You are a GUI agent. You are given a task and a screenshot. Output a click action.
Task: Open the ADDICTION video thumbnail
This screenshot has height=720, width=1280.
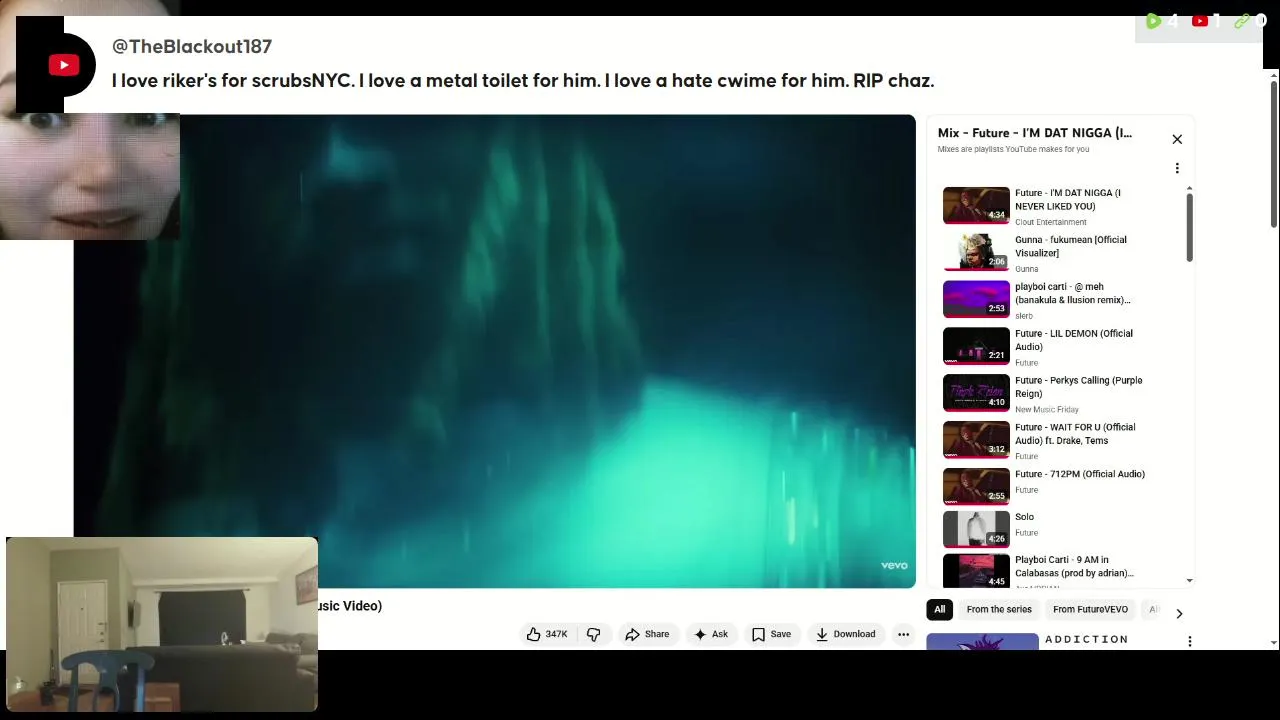982,642
